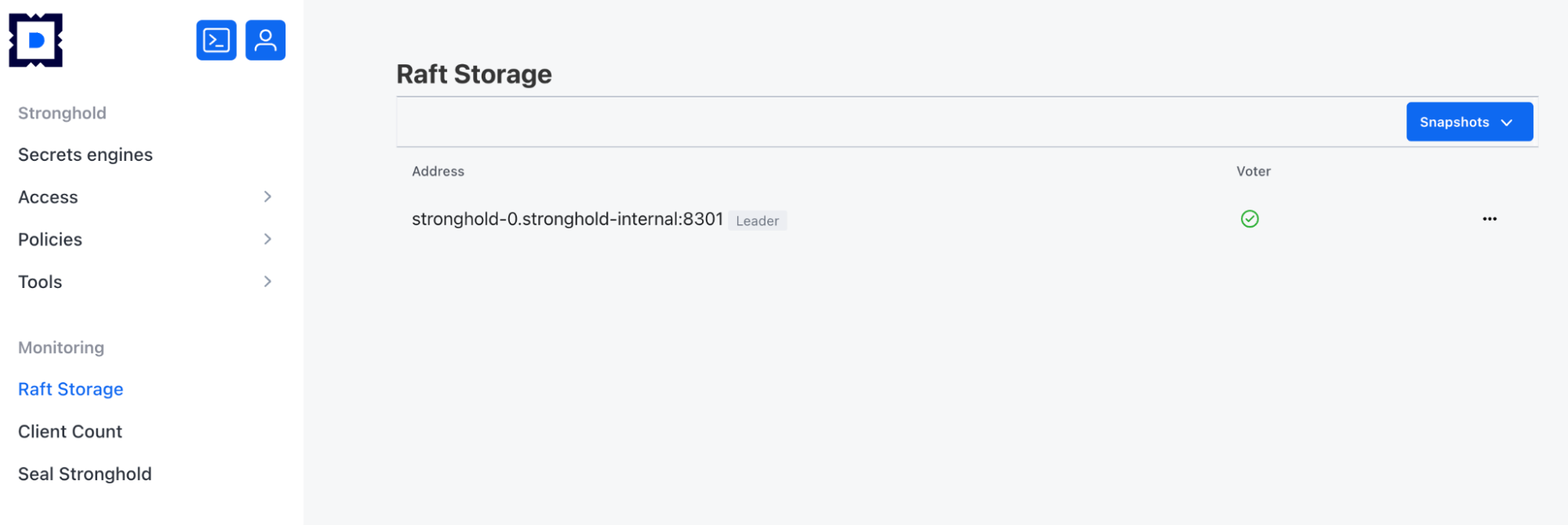Click the stronghold-0.stronghold-internal:8301 address

(566, 219)
